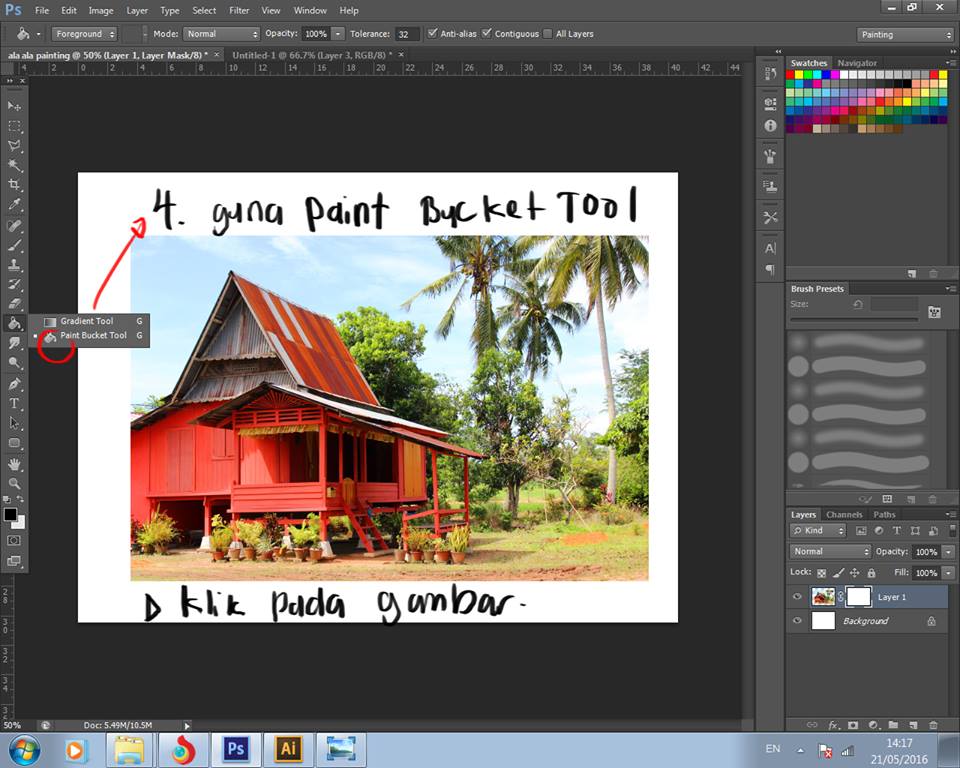Open the layer blend mode Normal dropdown
Screen dimensions: 960x768
[x=831, y=552]
